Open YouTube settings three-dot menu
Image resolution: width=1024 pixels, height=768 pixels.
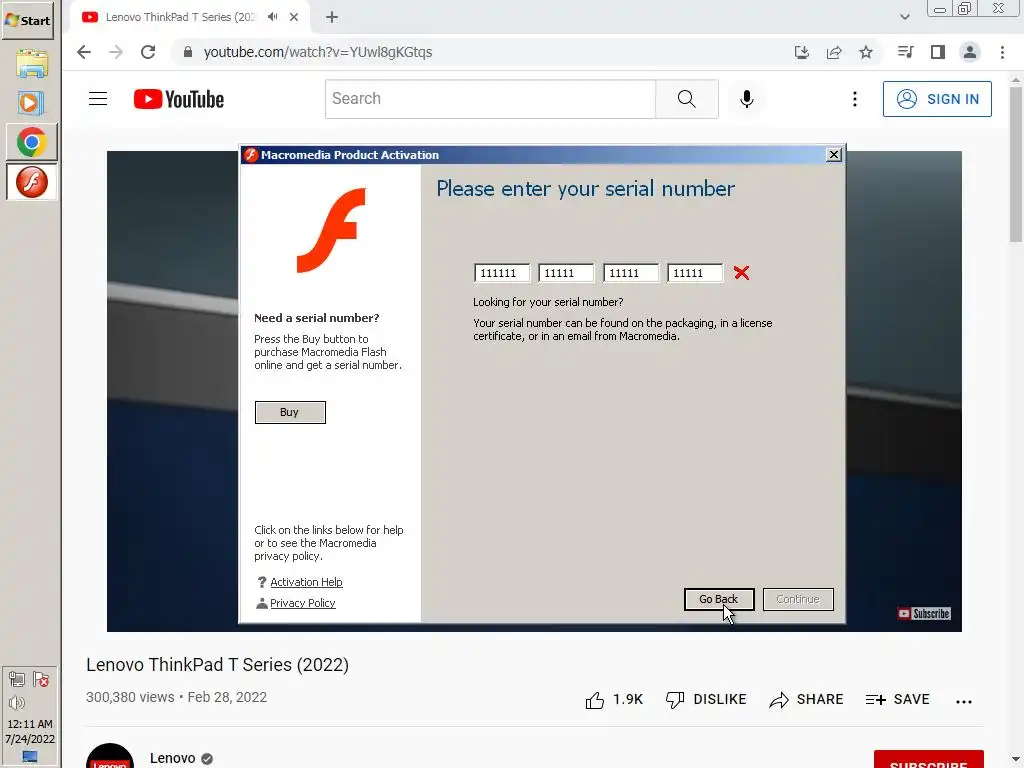click(854, 99)
